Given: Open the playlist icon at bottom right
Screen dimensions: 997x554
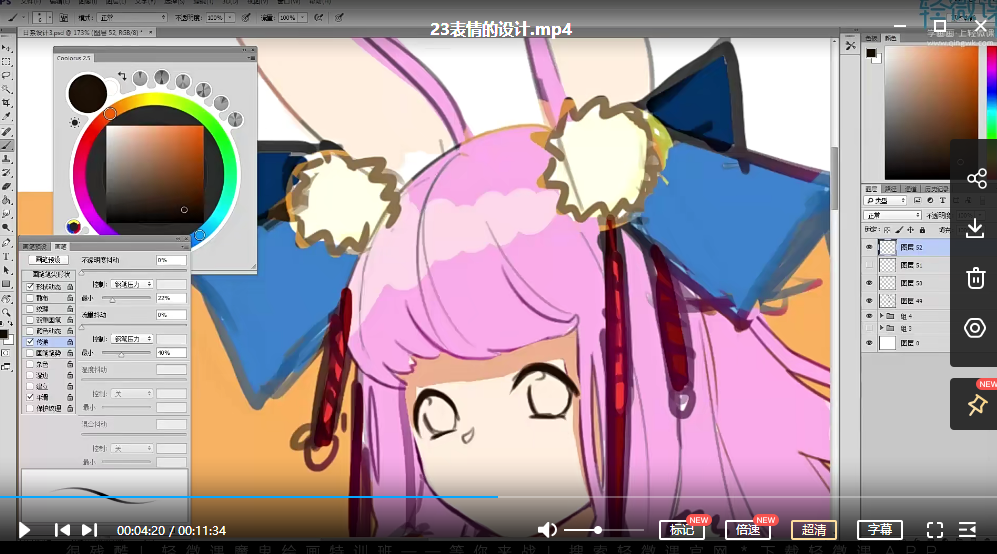Looking at the screenshot, I should 967,530.
